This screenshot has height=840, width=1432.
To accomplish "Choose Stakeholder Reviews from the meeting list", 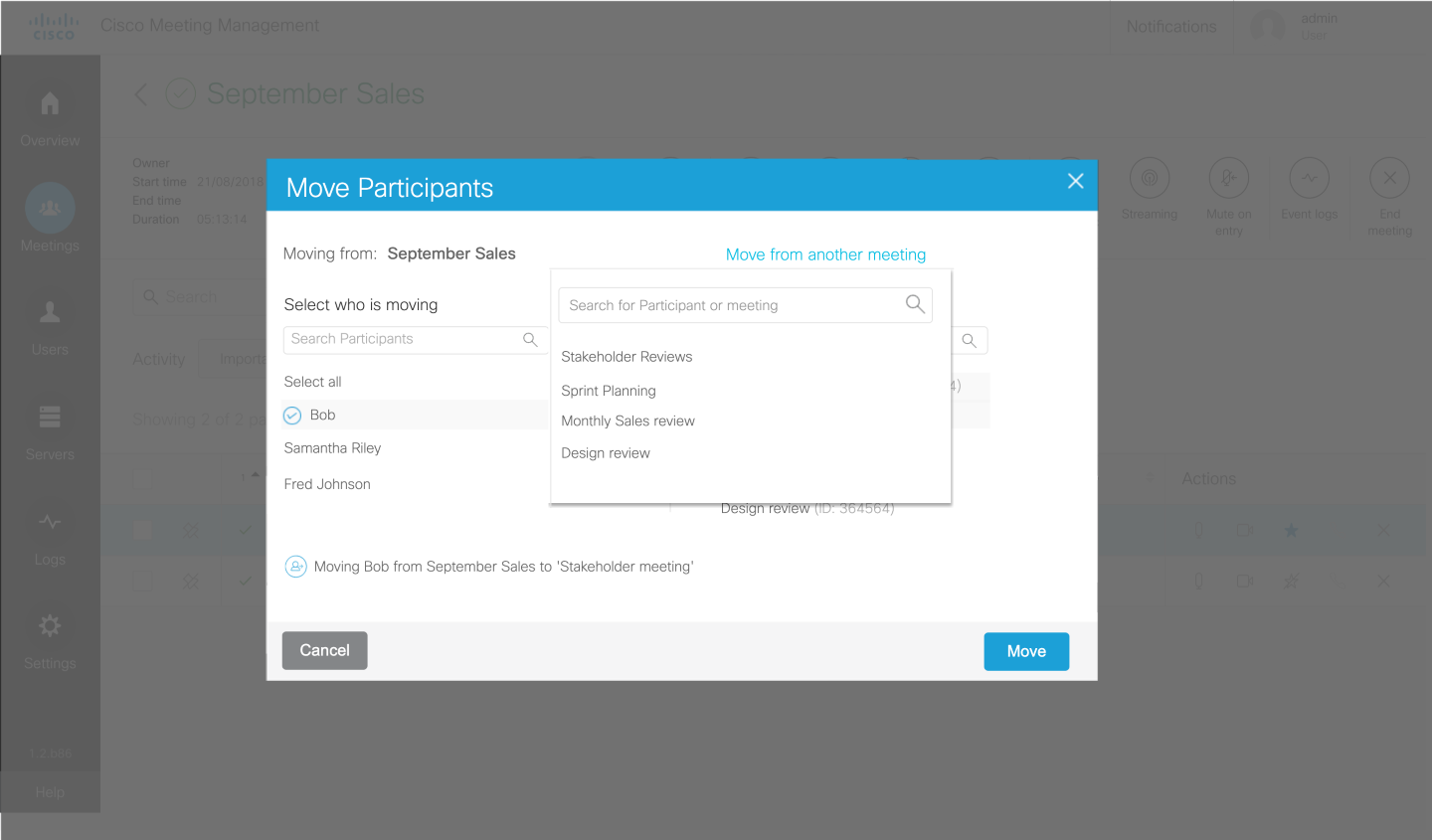I will point(626,357).
